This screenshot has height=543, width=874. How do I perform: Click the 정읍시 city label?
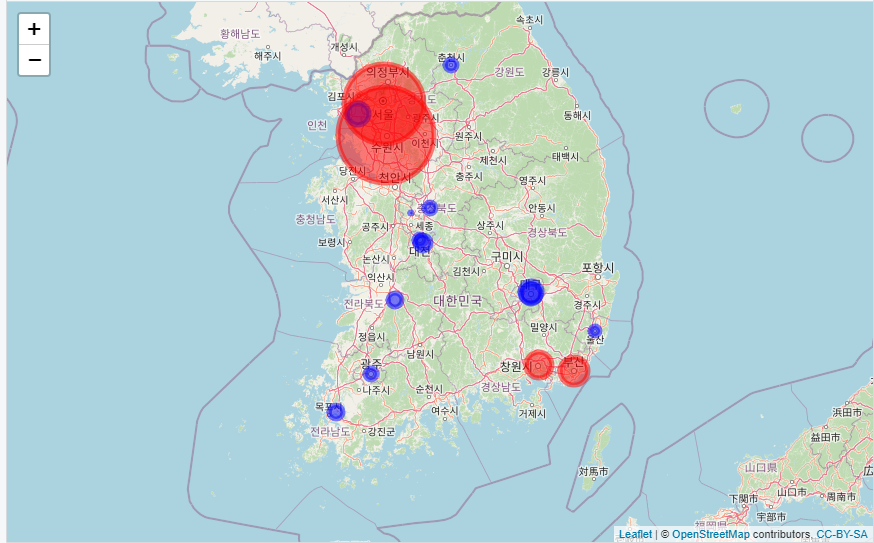371,337
